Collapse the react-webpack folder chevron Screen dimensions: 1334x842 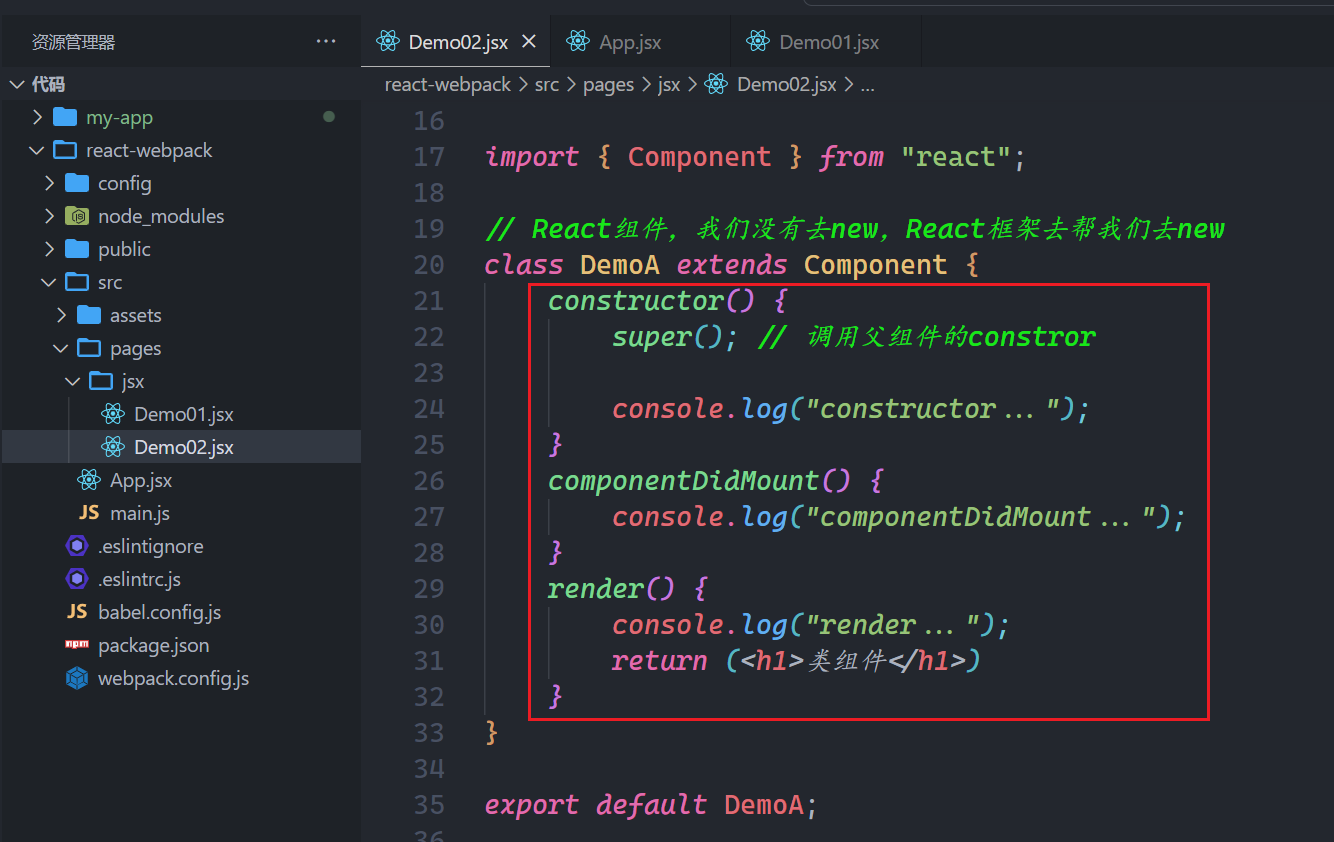click(37, 150)
